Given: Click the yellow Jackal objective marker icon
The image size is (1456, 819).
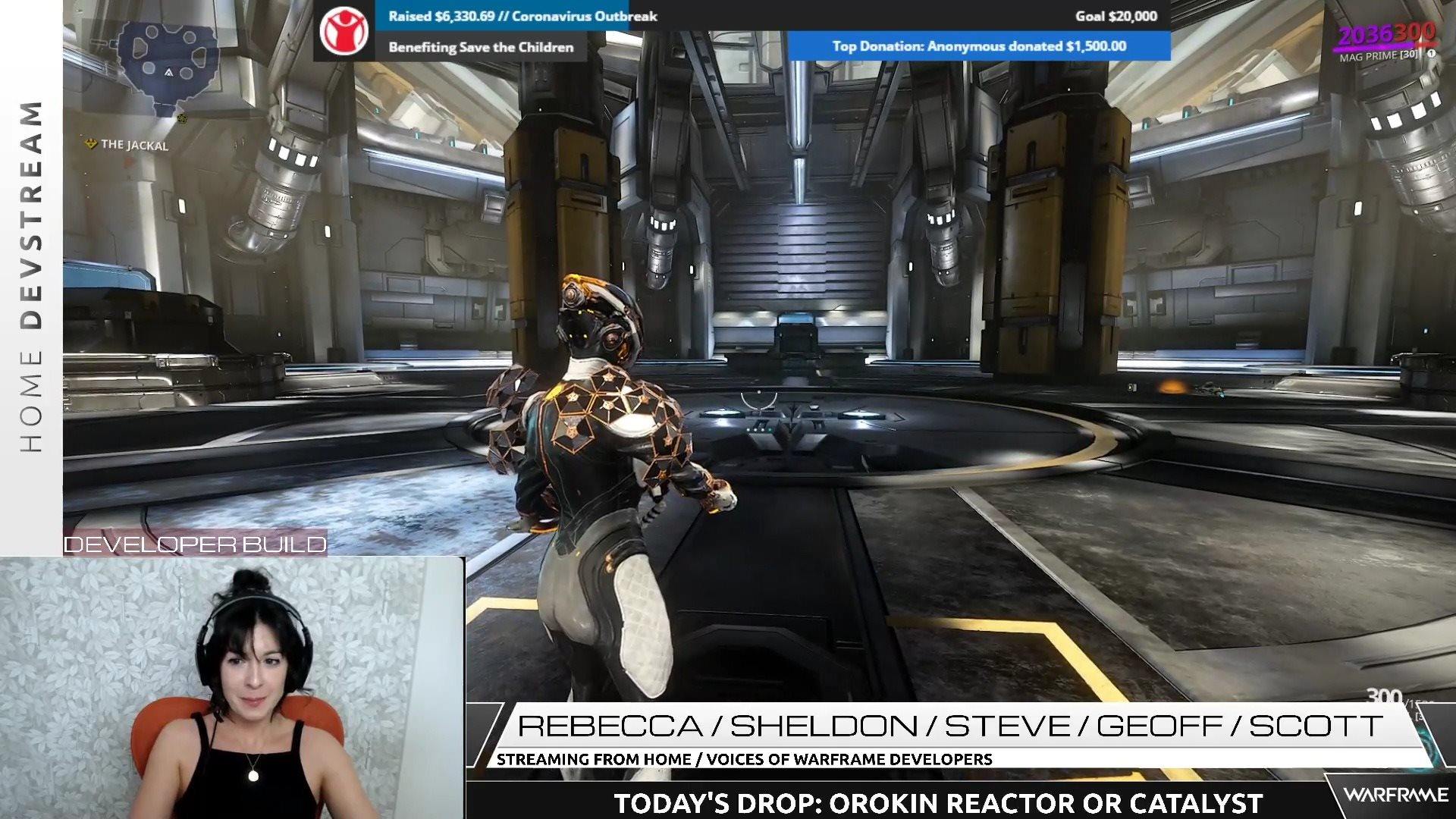Looking at the screenshot, I should (x=91, y=143).
